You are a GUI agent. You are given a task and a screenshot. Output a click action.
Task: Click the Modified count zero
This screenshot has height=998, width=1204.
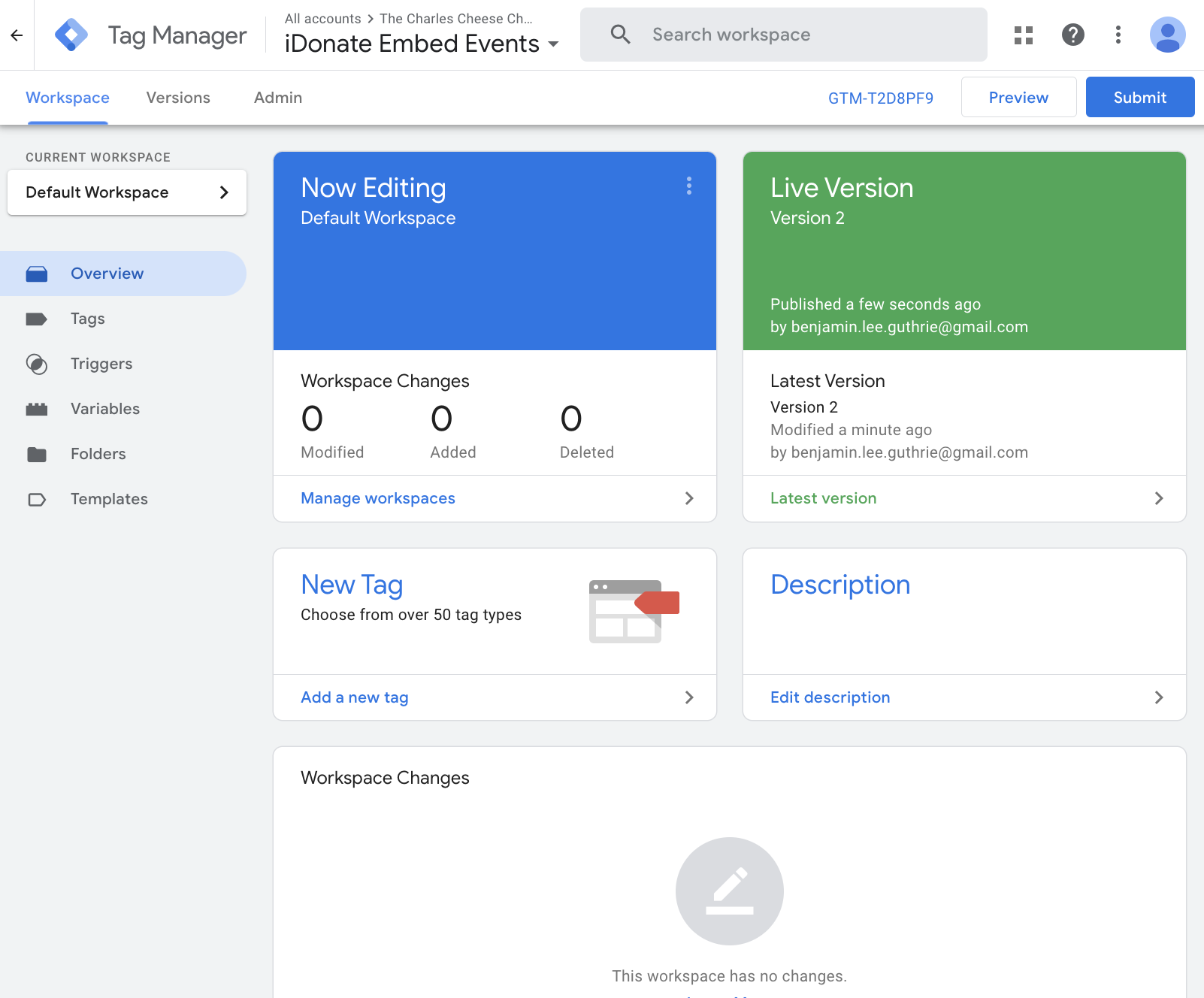pyautogui.click(x=312, y=419)
